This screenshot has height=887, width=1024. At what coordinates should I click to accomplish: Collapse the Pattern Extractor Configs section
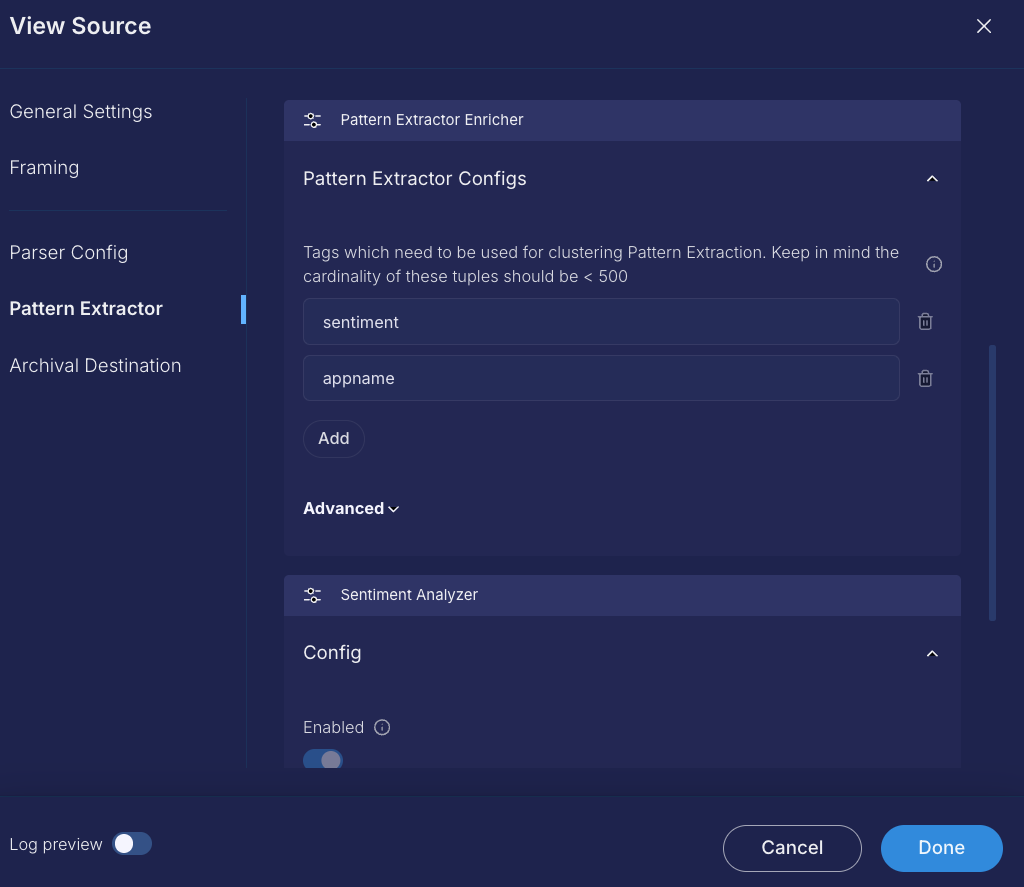(x=932, y=179)
